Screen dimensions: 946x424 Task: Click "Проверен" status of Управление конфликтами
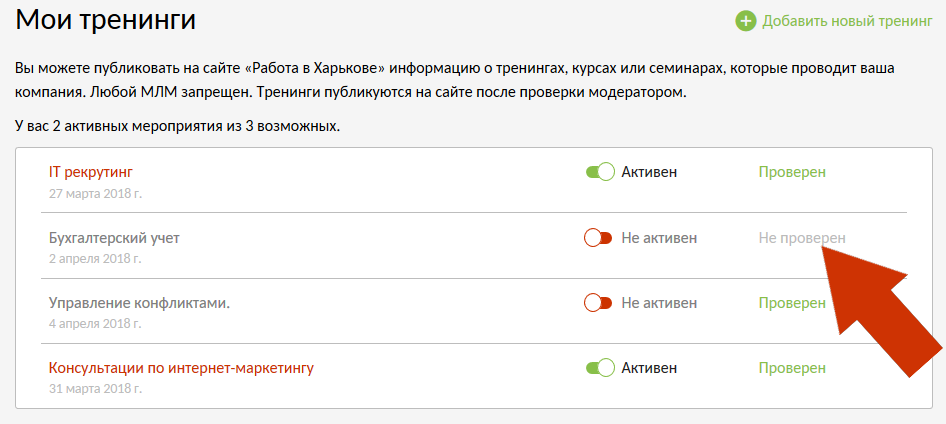pos(792,302)
